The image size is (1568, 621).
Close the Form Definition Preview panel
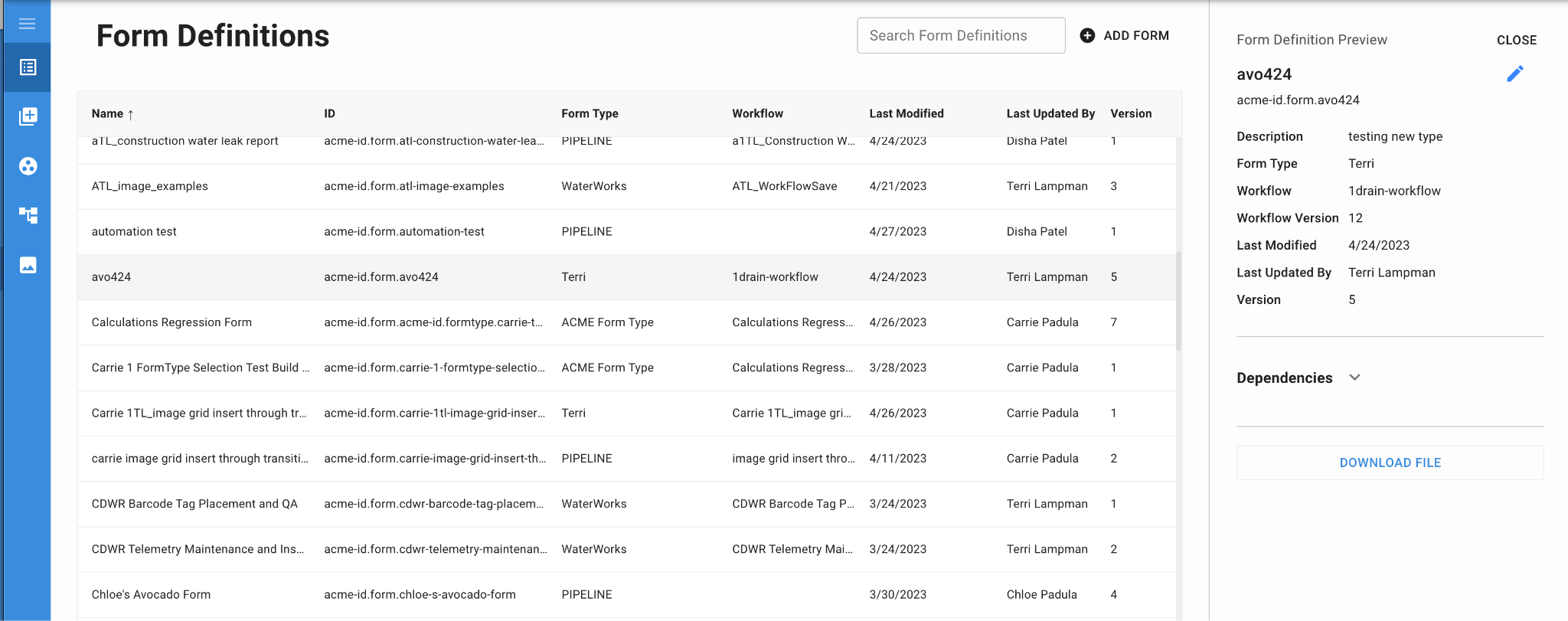1516,40
